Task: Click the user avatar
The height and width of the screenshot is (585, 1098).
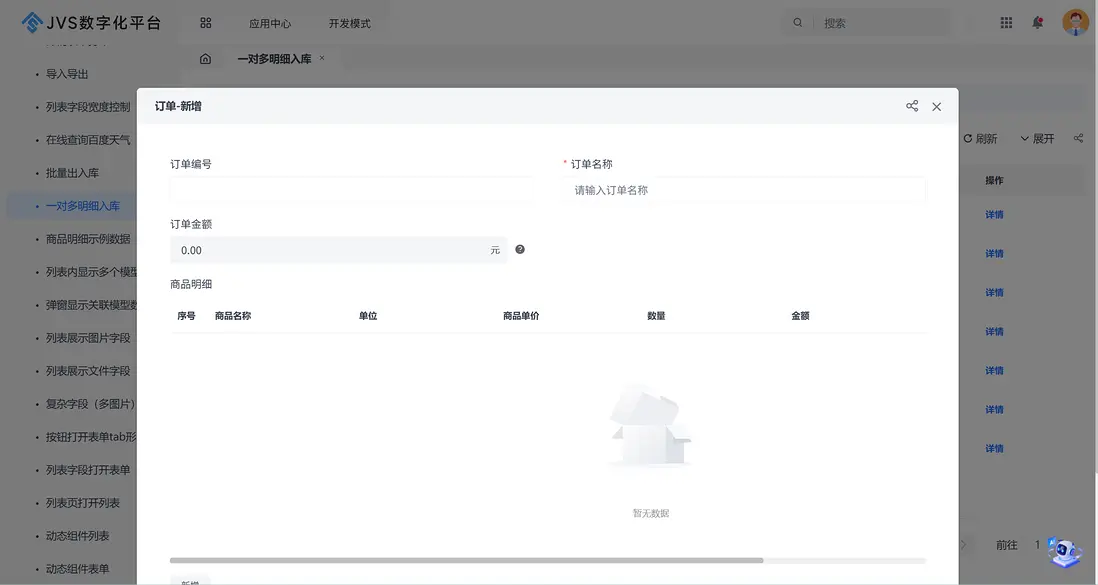Action: pyautogui.click(x=1075, y=22)
